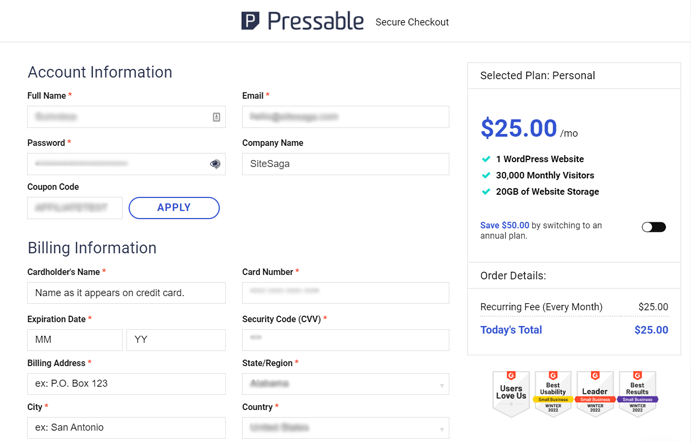The width and height of the screenshot is (691, 442).
Task: Open the State/Region dropdown
Action: pos(346,384)
